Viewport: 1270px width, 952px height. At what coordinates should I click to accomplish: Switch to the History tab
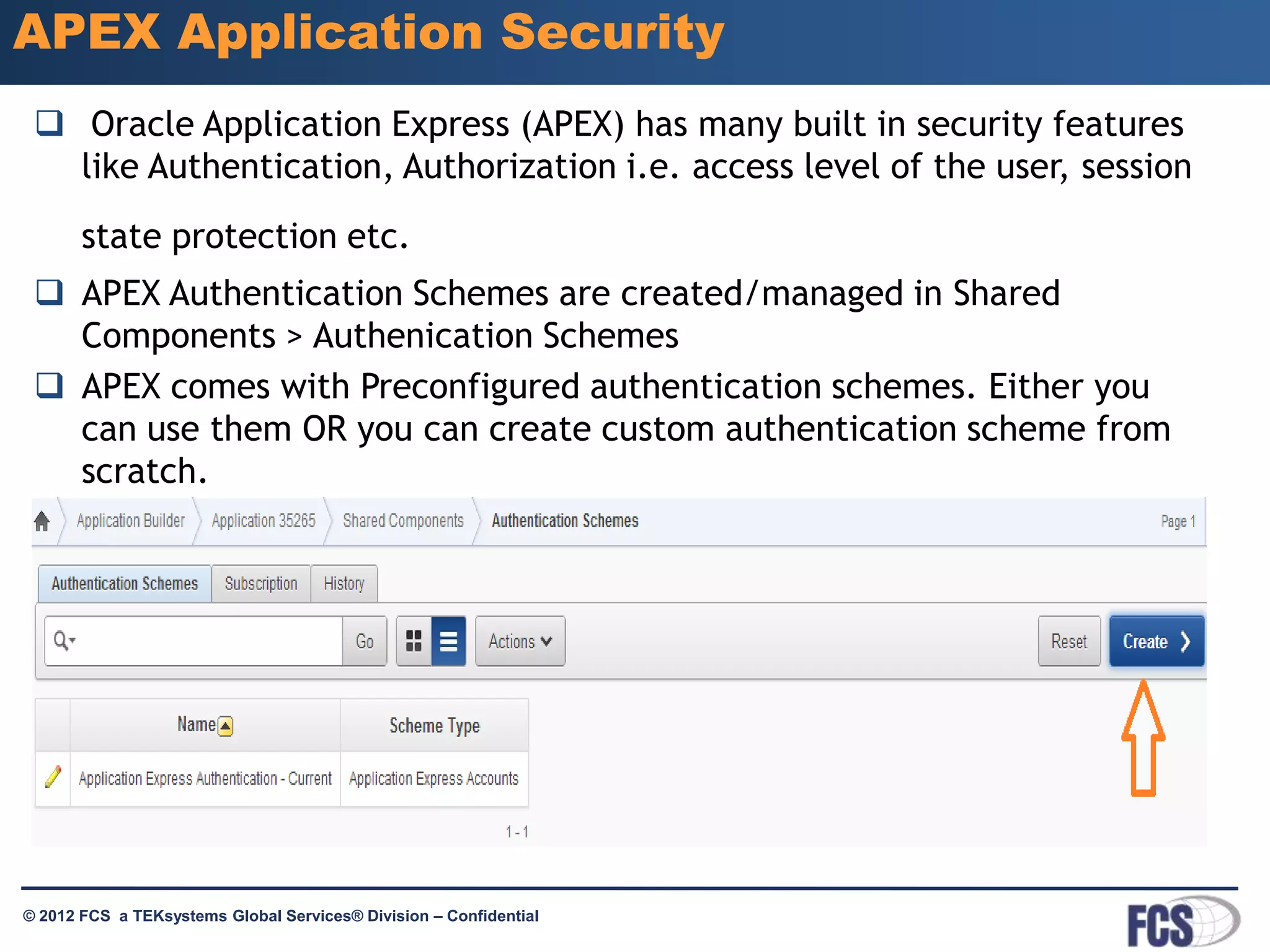(x=344, y=583)
